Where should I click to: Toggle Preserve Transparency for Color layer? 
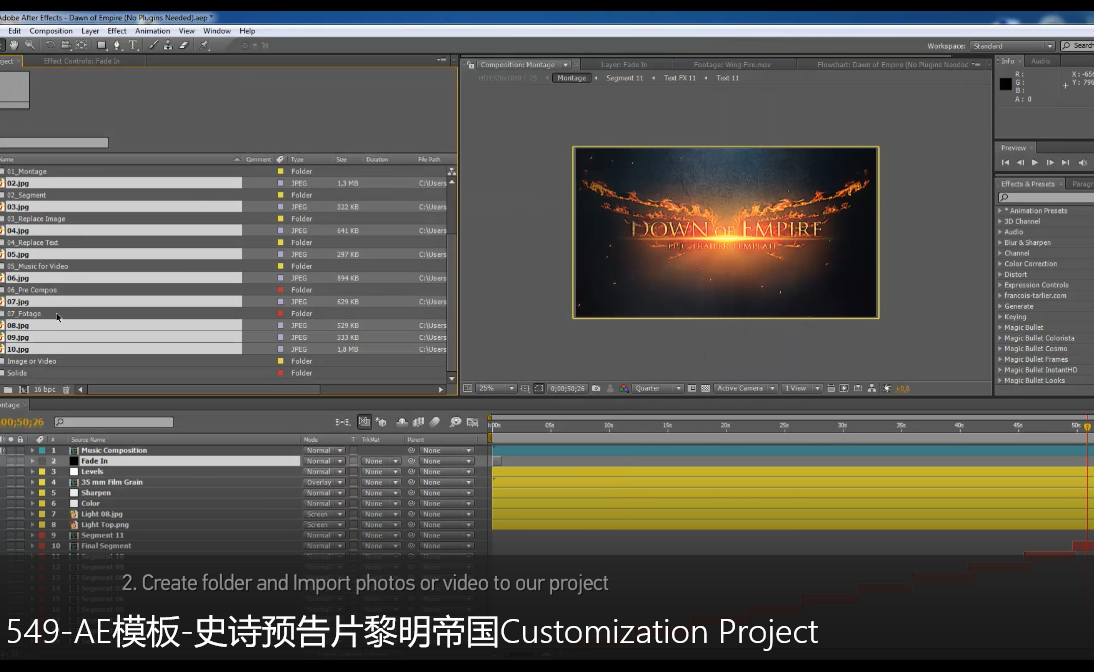[x=354, y=503]
